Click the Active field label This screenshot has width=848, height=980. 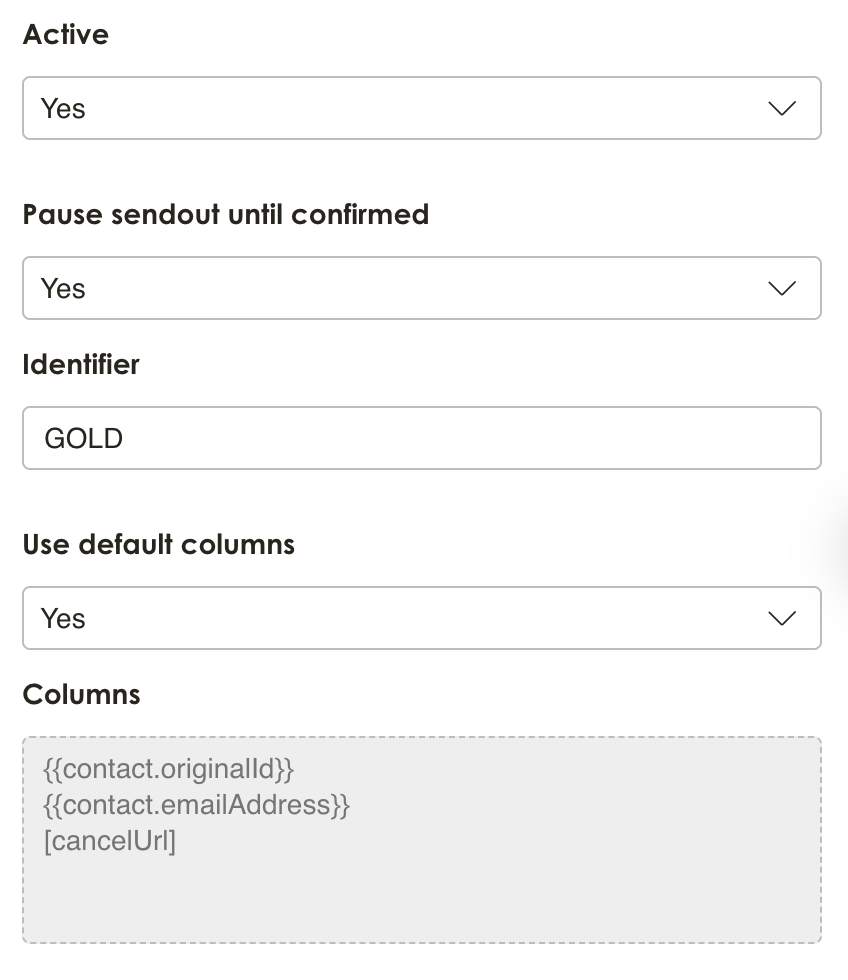[66, 34]
